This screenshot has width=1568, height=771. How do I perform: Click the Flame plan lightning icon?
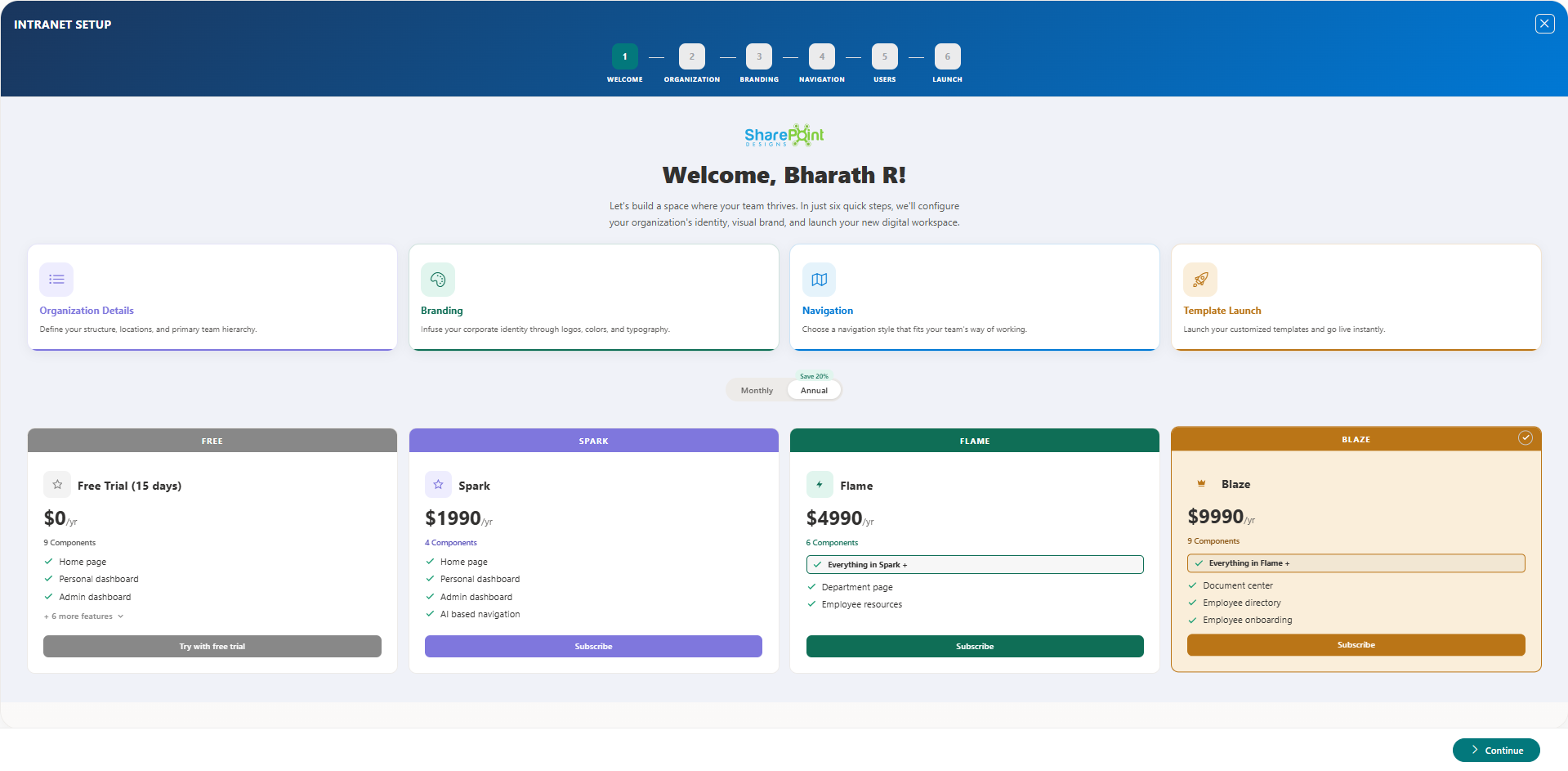(x=820, y=485)
